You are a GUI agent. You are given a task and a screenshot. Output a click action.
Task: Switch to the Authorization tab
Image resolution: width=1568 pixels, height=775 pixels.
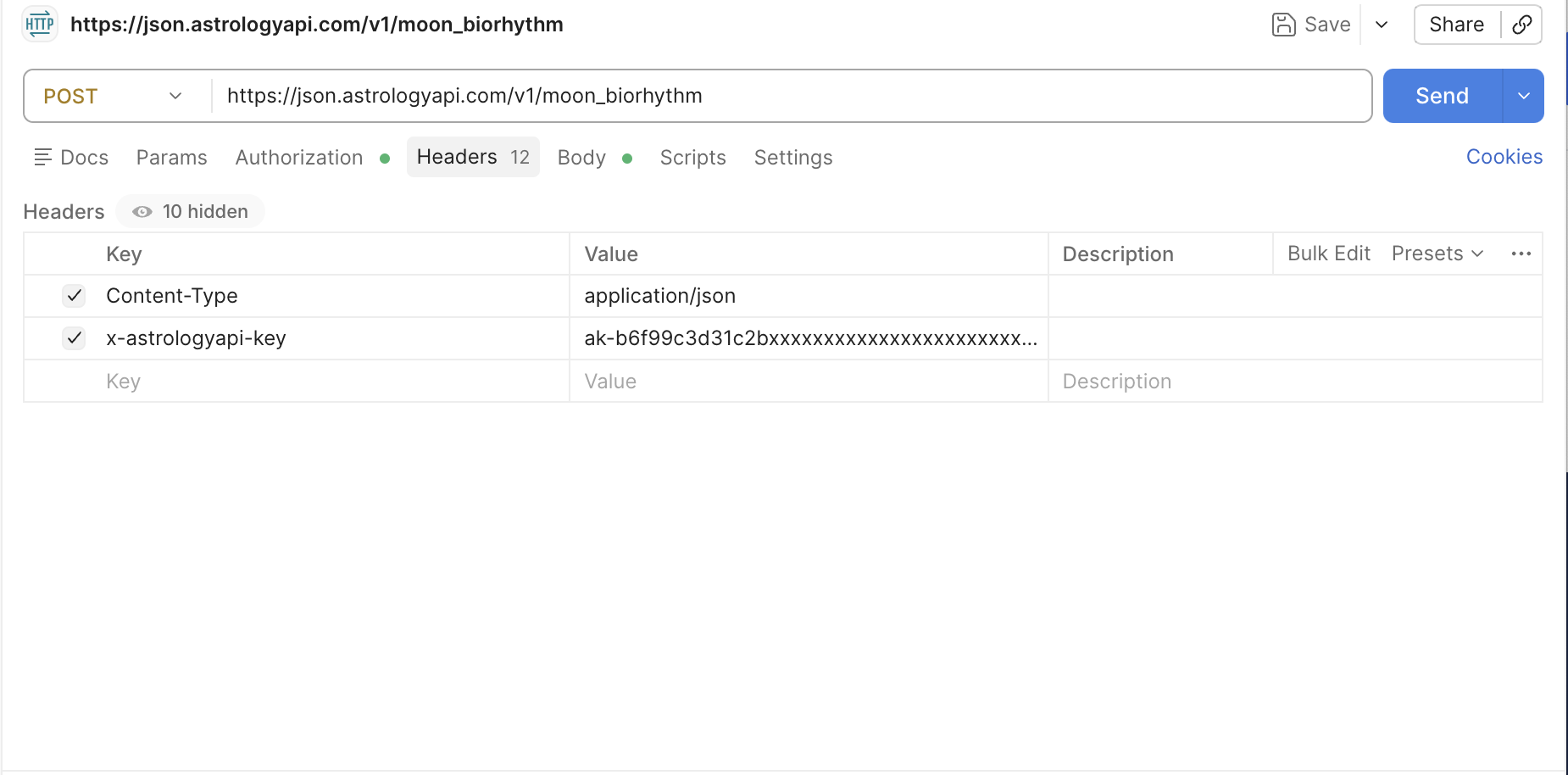tap(299, 158)
